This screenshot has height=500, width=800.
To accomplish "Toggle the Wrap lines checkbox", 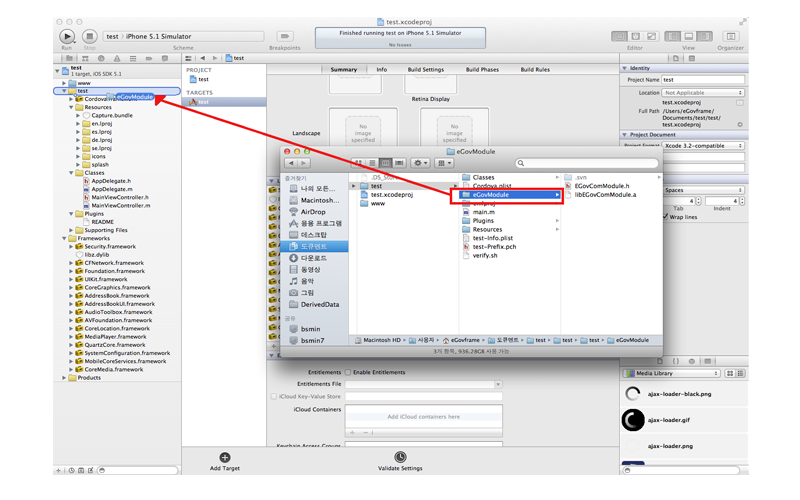I will (666, 216).
